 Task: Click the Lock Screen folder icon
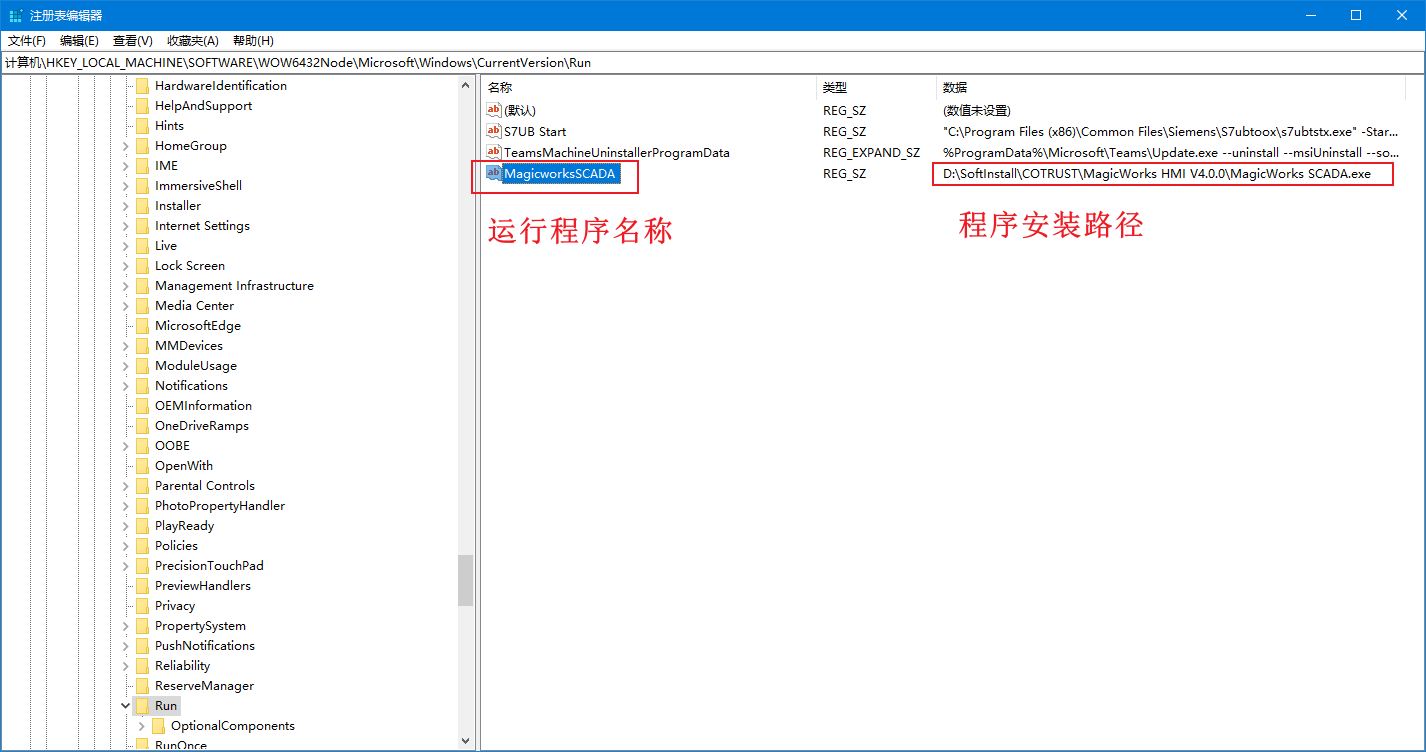coord(142,266)
